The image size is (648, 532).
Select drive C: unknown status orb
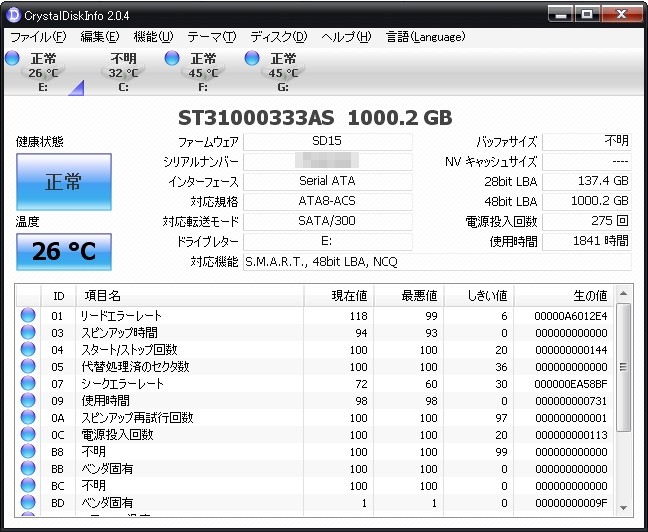click(93, 59)
